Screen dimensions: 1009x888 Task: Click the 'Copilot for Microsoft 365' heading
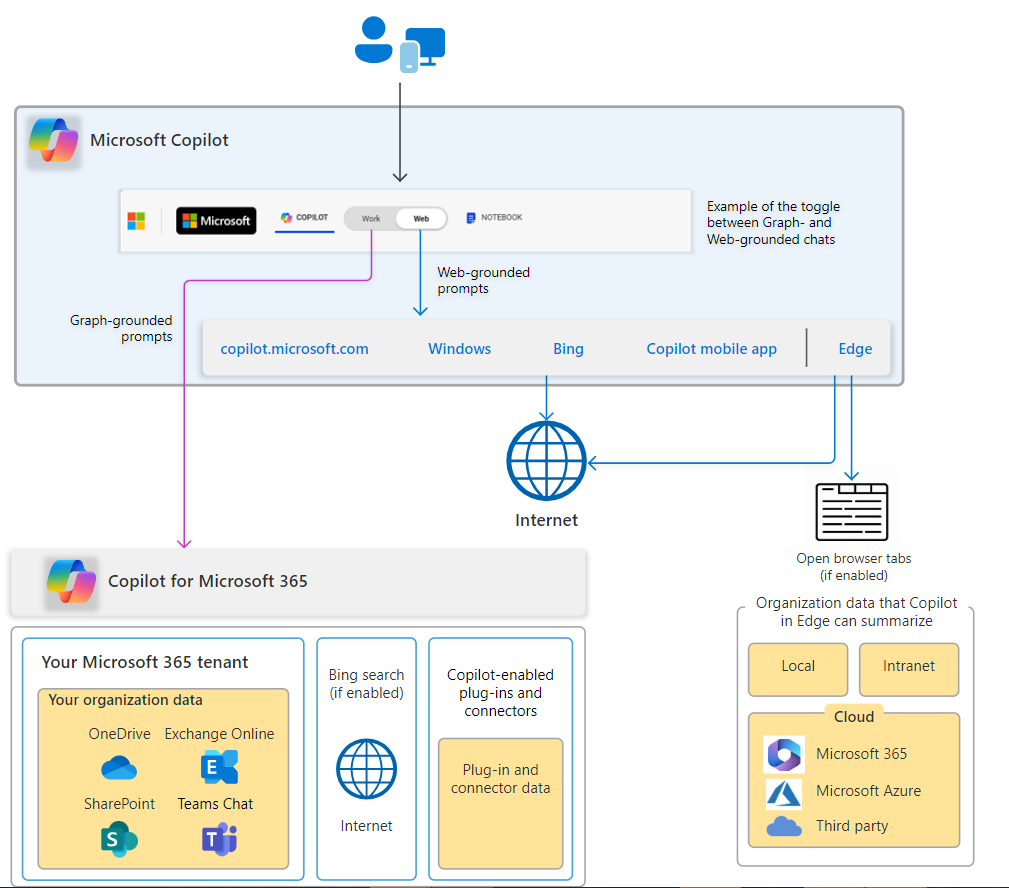click(208, 581)
